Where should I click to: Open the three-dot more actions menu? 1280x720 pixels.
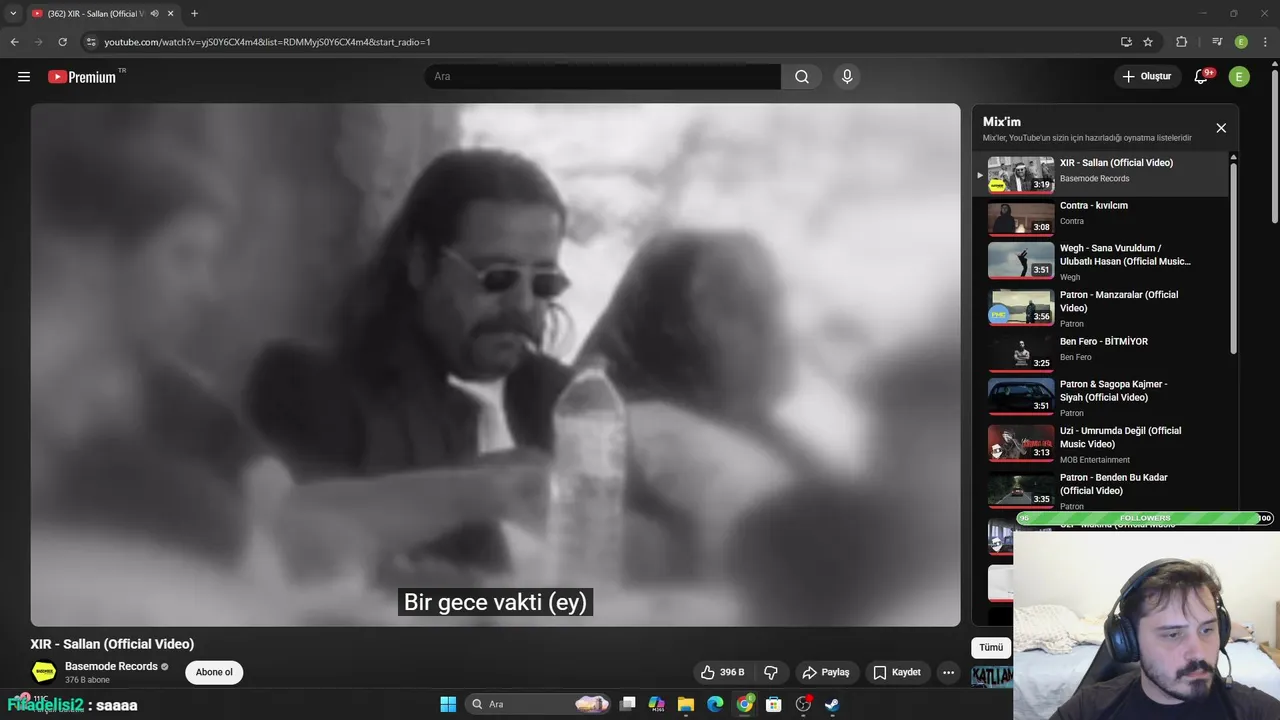click(x=948, y=672)
